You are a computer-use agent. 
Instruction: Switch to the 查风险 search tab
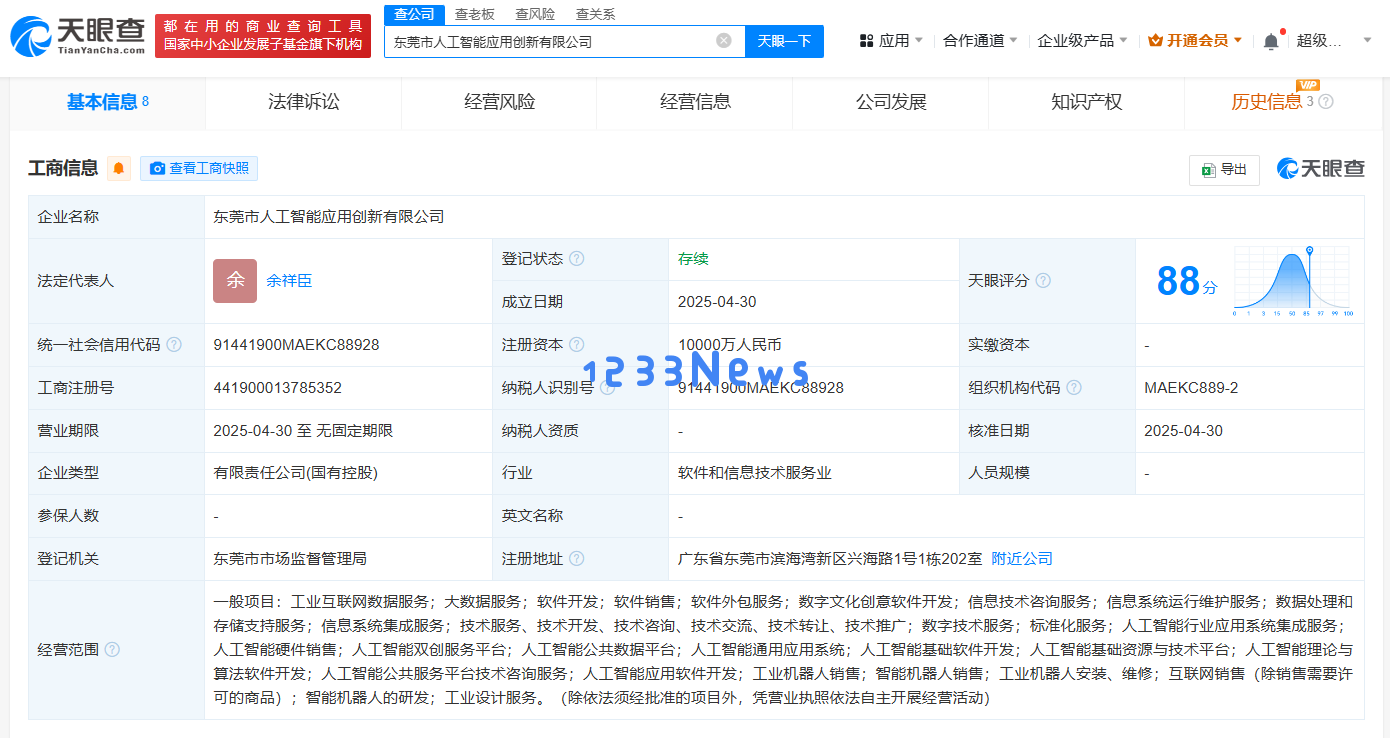click(535, 14)
